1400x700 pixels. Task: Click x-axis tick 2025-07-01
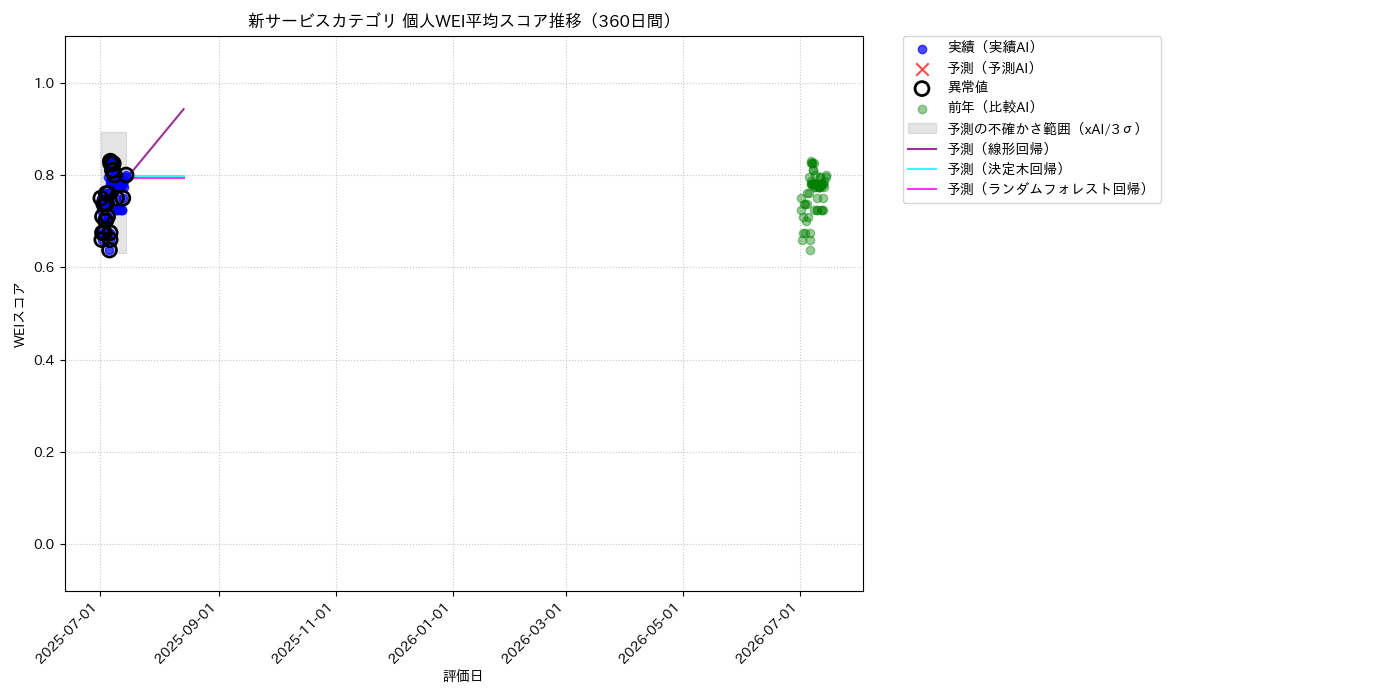(x=68, y=632)
